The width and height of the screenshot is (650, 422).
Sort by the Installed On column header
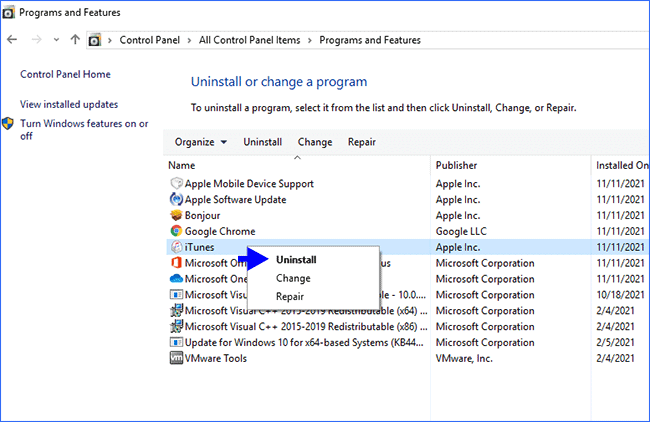pos(622,165)
